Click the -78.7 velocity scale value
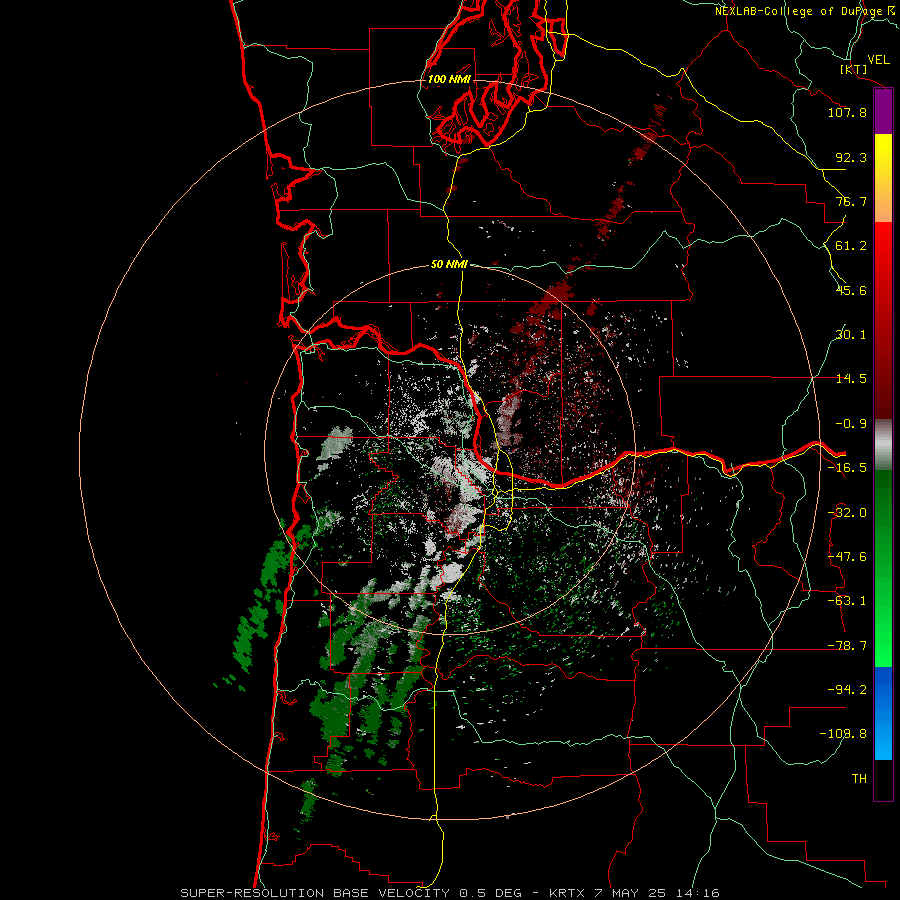This screenshot has width=900, height=900. tap(847, 646)
